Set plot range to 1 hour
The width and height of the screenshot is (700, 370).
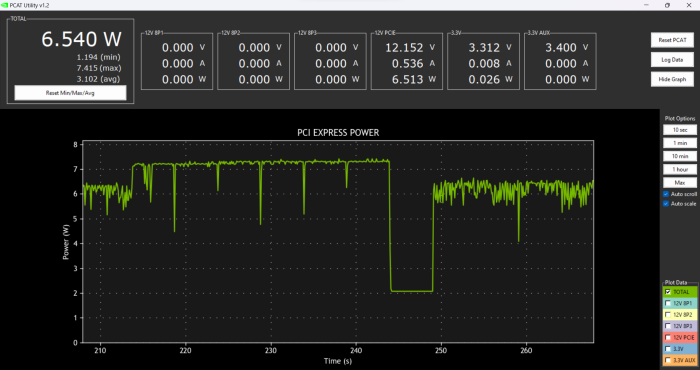[x=679, y=169]
